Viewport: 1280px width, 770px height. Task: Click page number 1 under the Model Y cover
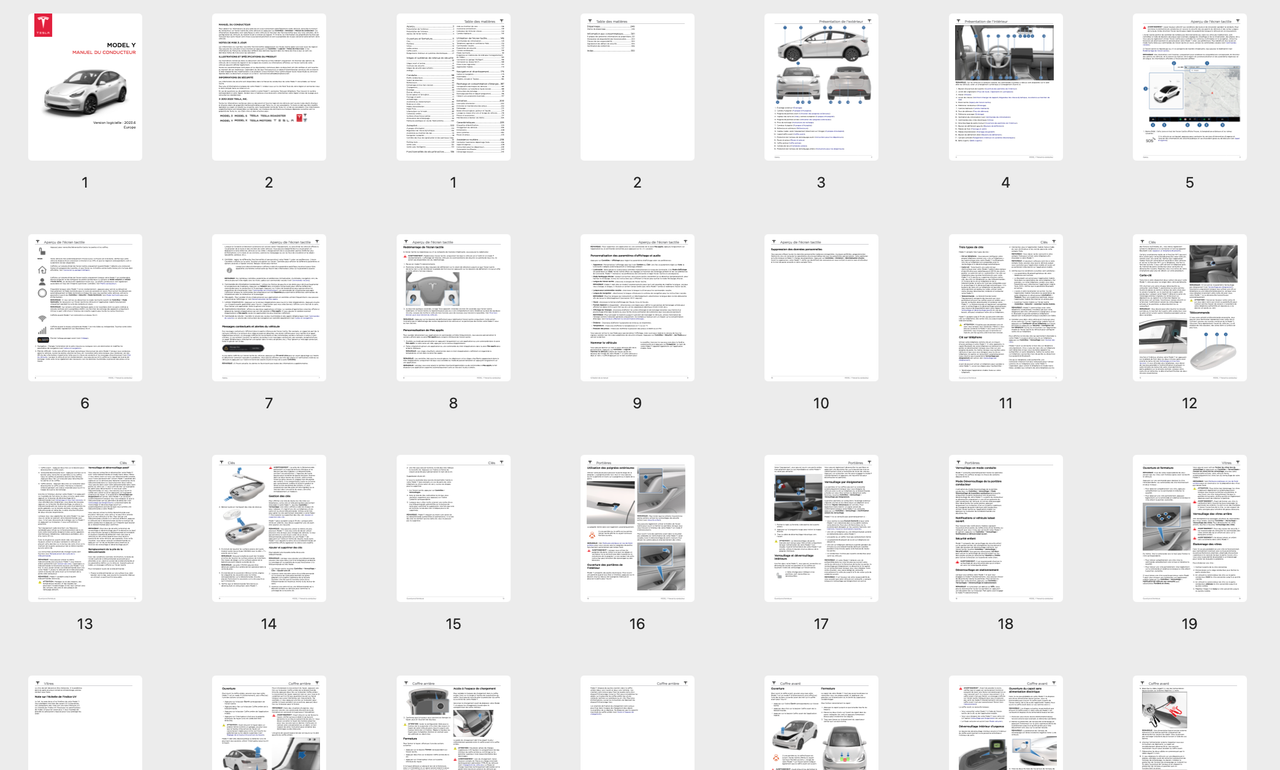[85, 182]
